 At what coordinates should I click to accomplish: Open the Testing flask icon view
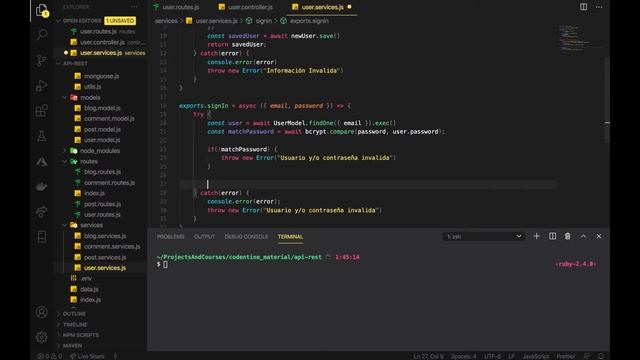(x=42, y=136)
